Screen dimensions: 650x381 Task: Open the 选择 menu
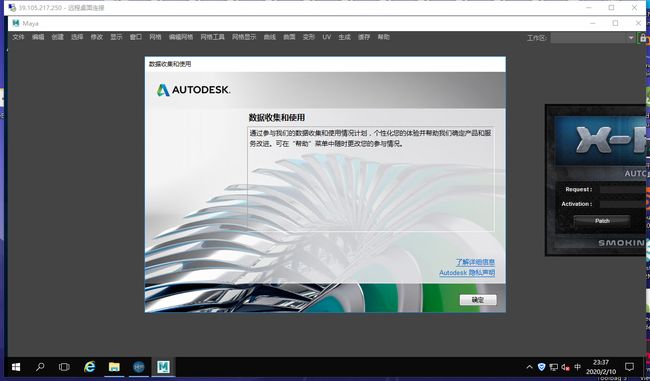pos(77,37)
